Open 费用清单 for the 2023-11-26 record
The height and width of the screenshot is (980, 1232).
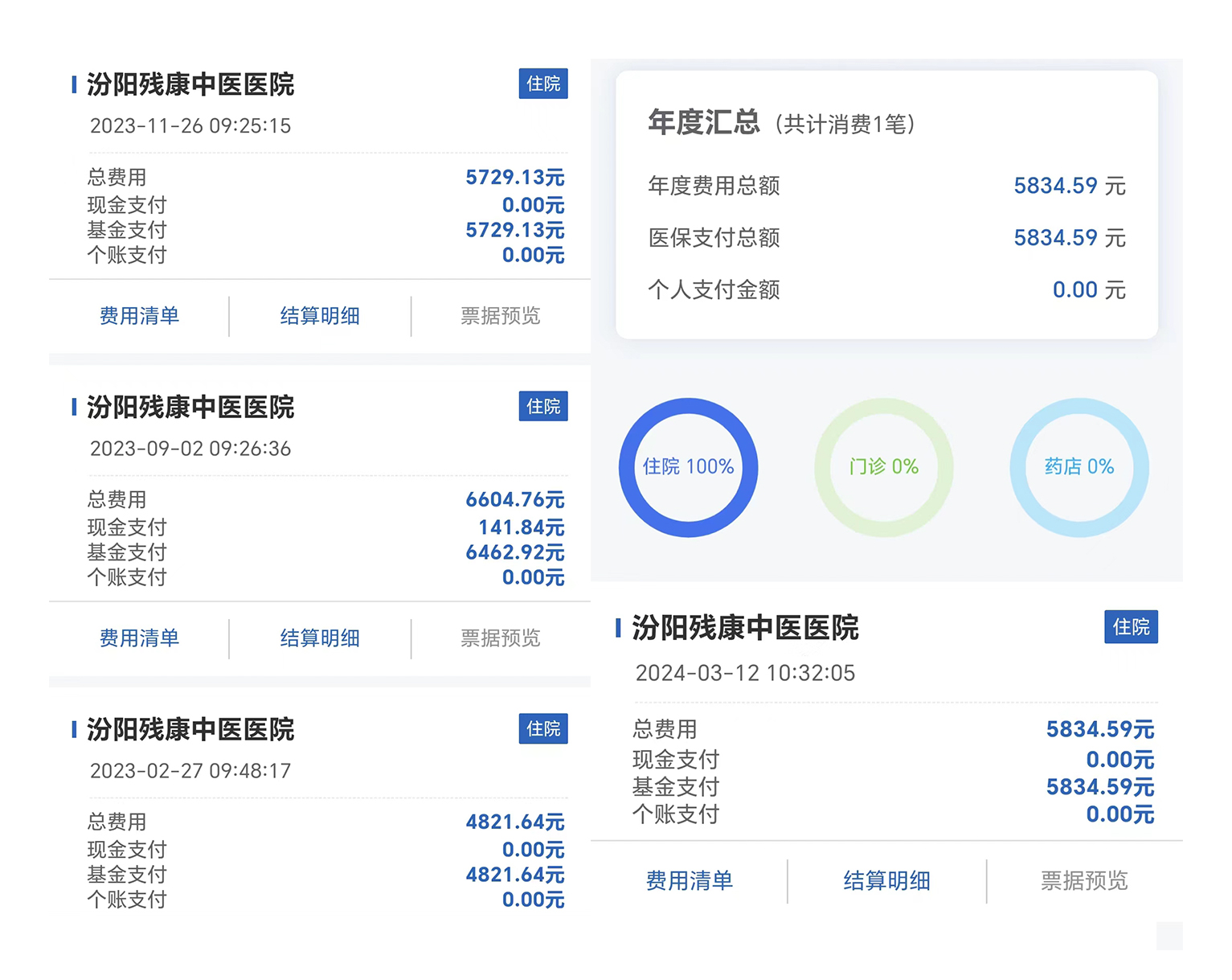[139, 316]
